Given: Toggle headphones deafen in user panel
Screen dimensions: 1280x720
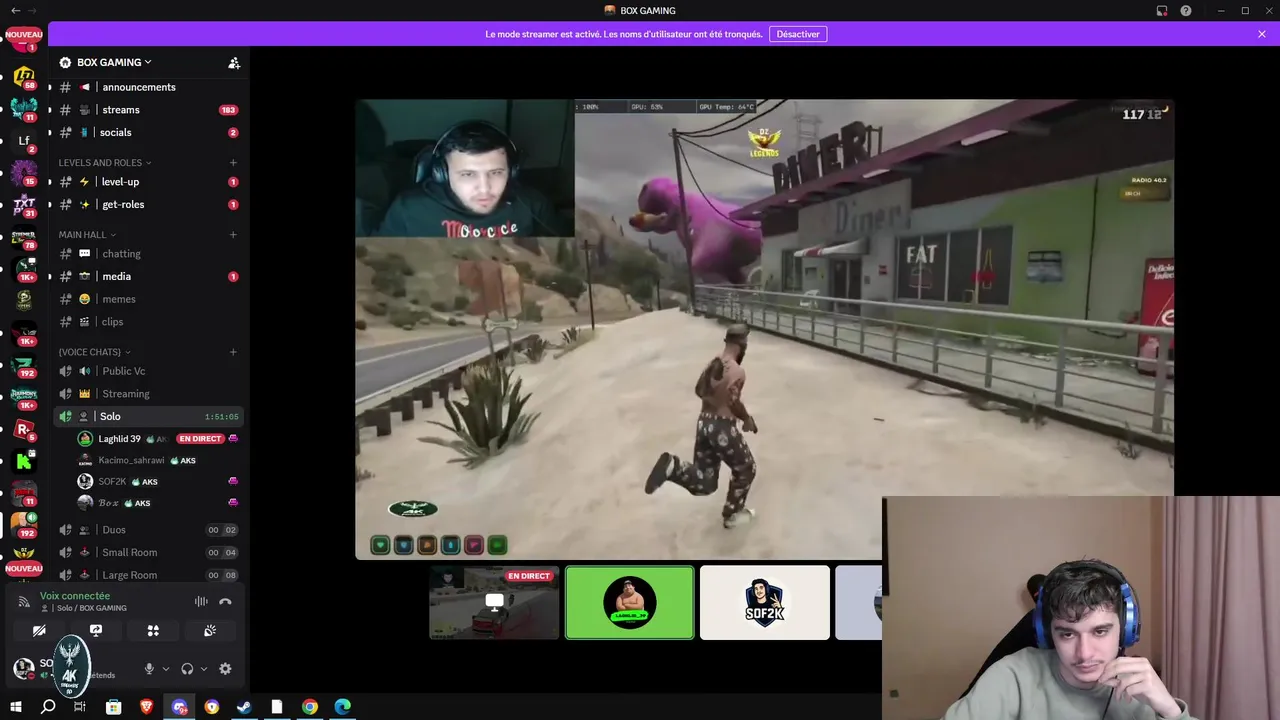Looking at the screenshot, I should pos(187,669).
